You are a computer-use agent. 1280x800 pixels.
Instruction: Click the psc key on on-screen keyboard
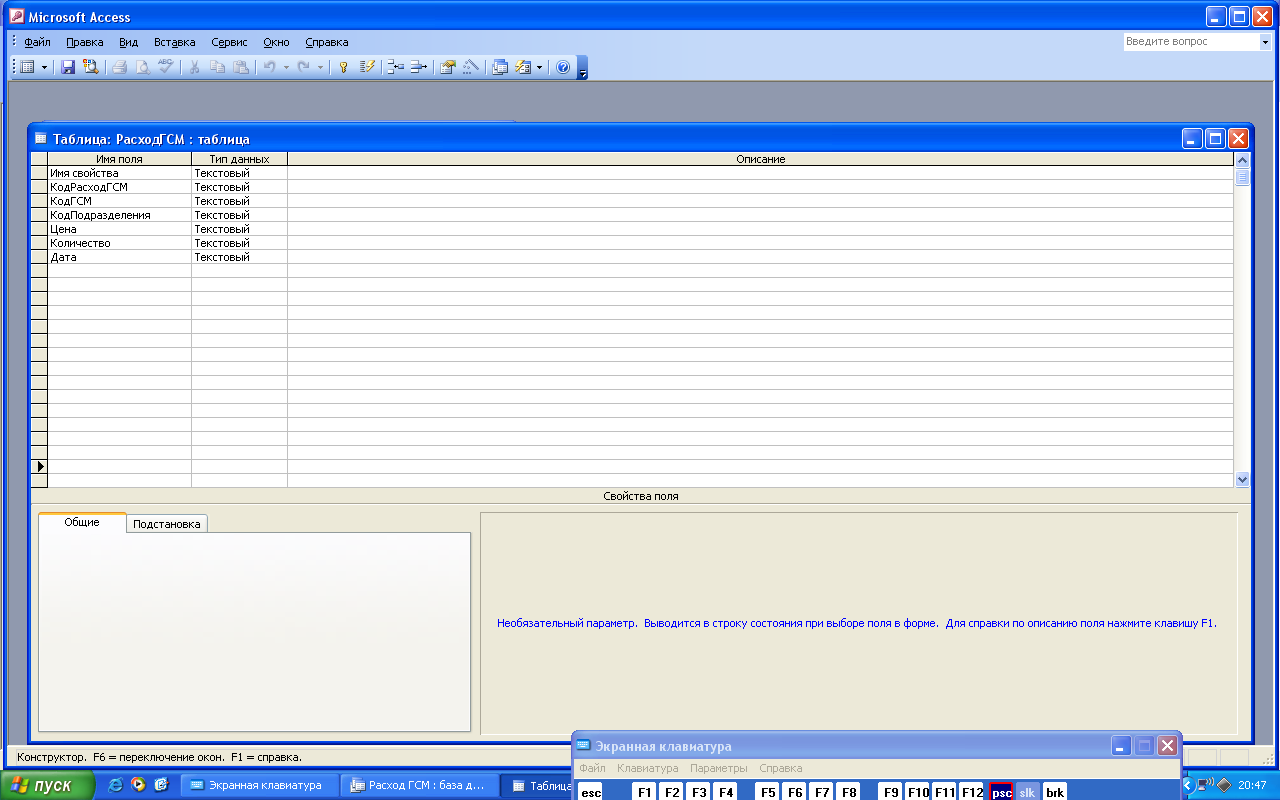[1001, 792]
